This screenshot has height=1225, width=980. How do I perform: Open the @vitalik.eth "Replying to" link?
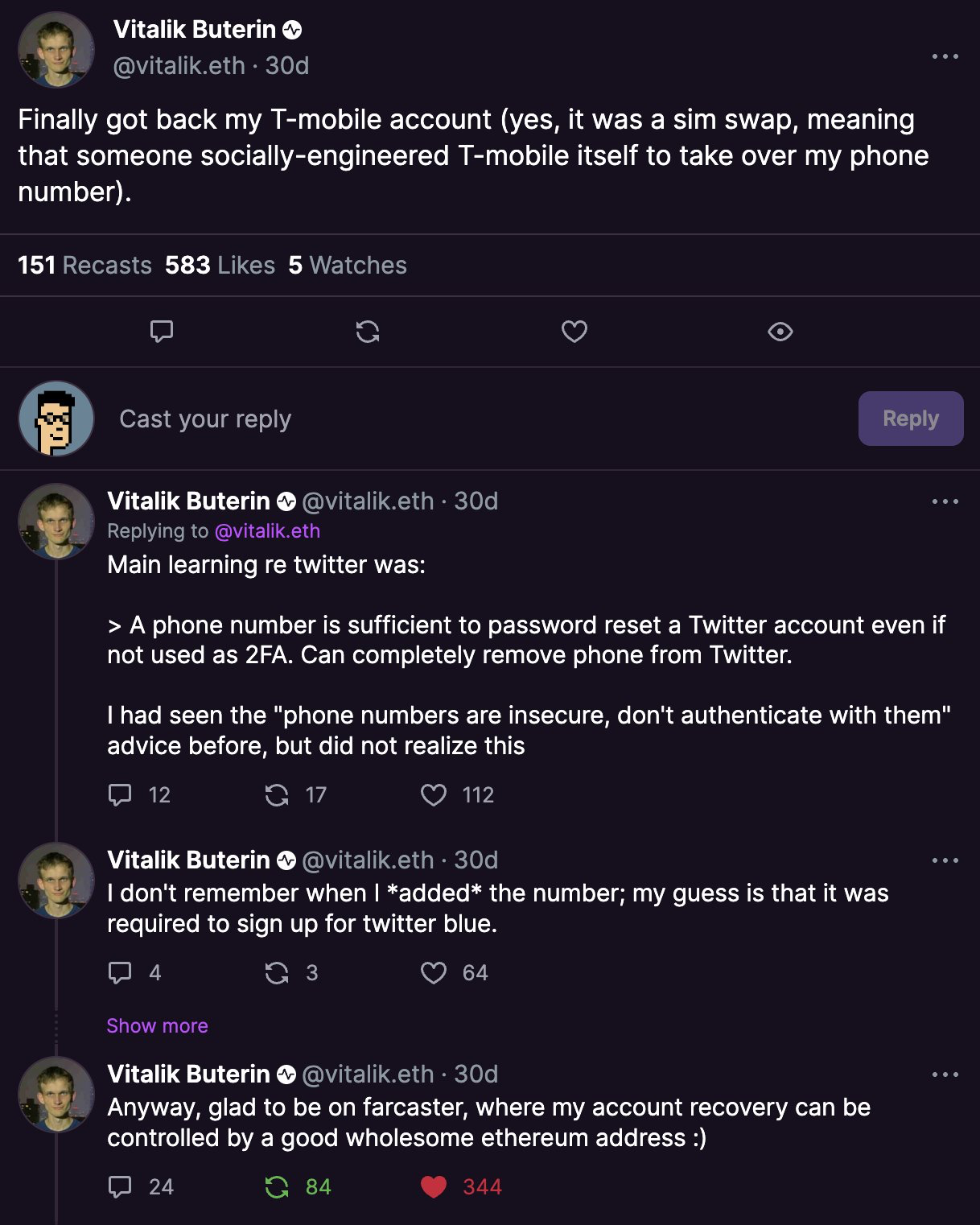click(x=267, y=531)
